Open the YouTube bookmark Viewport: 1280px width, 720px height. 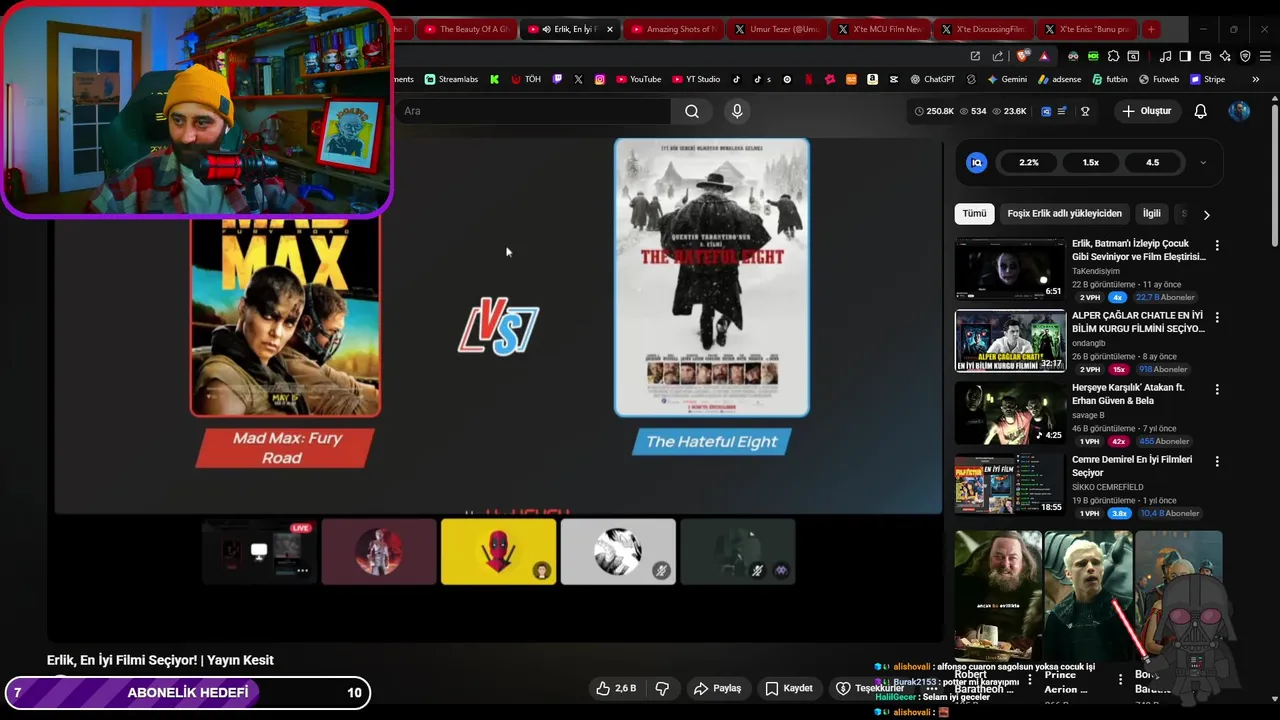[x=638, y=79]
